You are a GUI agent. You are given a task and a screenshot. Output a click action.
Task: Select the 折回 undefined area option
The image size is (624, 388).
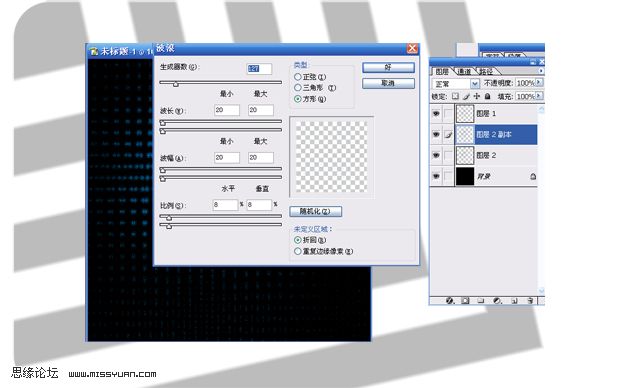tap(298, 240)
